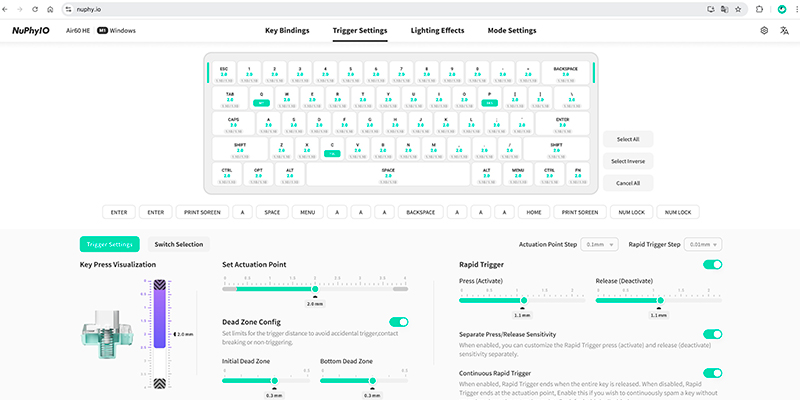
Task: Select the C key on keyboard layout
Action: click(332, 148)
